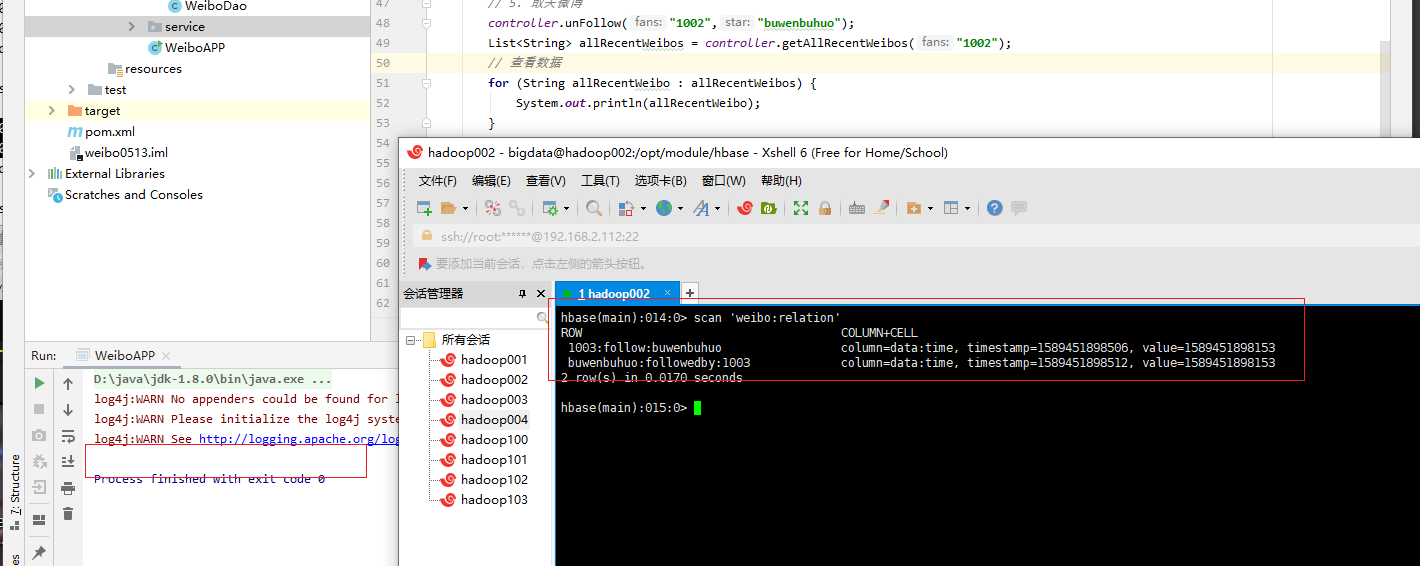Click the Disconnect icon in Xshell toolbar
Screen dimensions: 1420x566
pos(493,208)
